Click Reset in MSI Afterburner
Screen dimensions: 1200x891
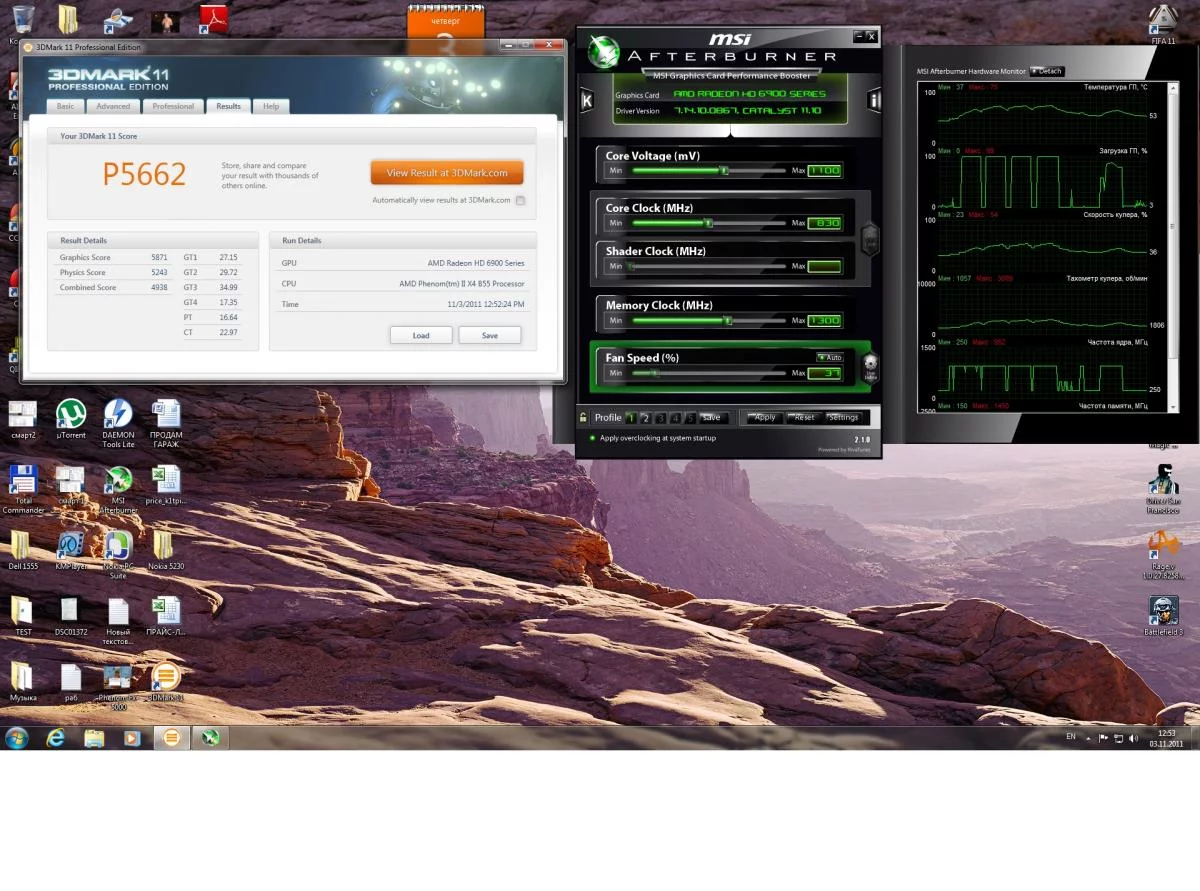click(x=804, y=418)
